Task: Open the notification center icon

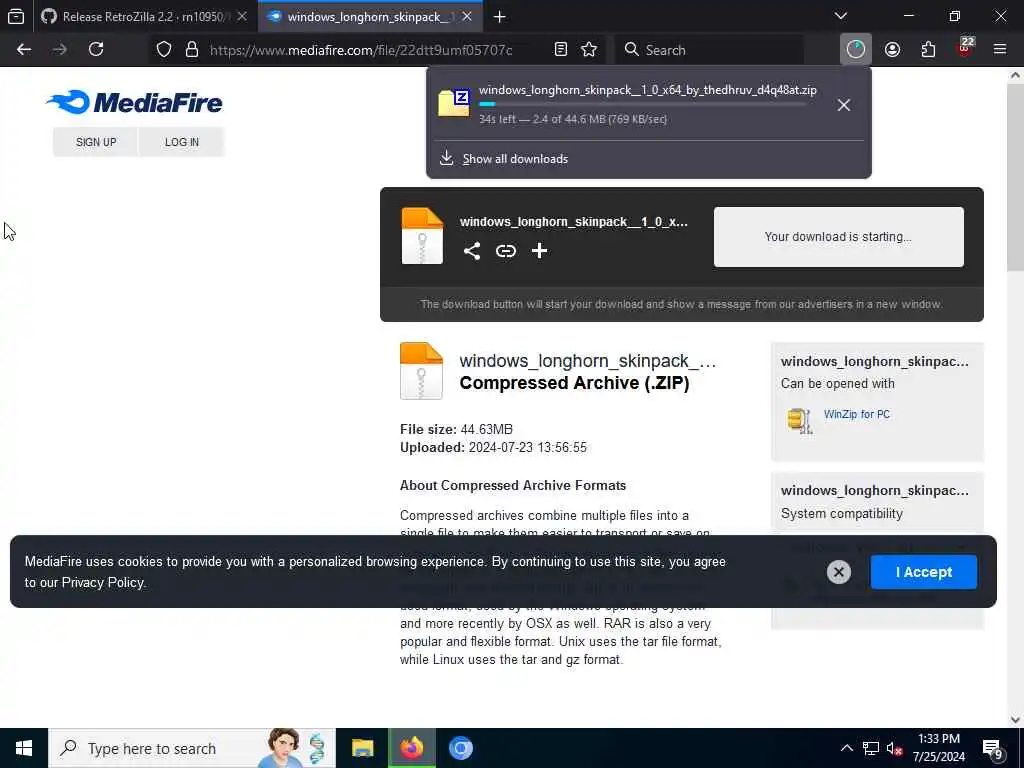Action: pyautogui.click(x=993, y=748)
